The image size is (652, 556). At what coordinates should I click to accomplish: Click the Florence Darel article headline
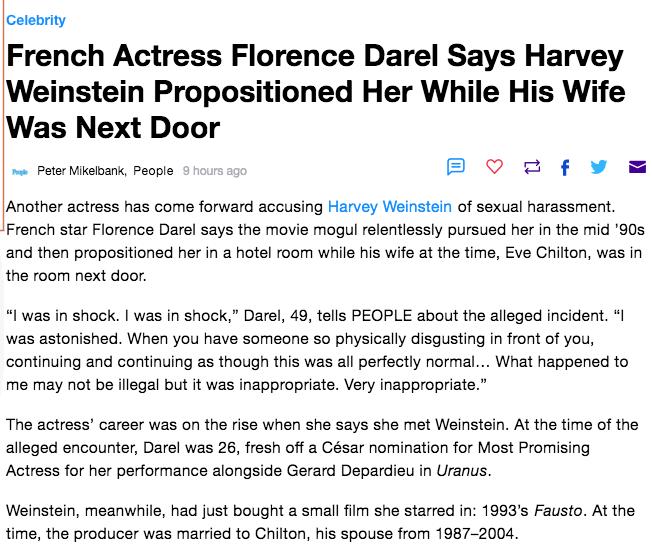point(315,91)
